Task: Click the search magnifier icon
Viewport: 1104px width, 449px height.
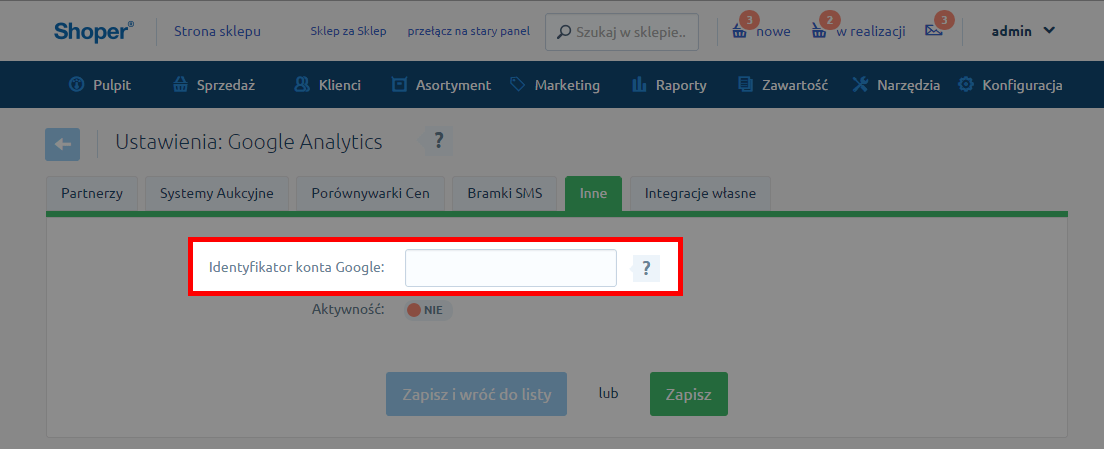Action: coord(564,32)
